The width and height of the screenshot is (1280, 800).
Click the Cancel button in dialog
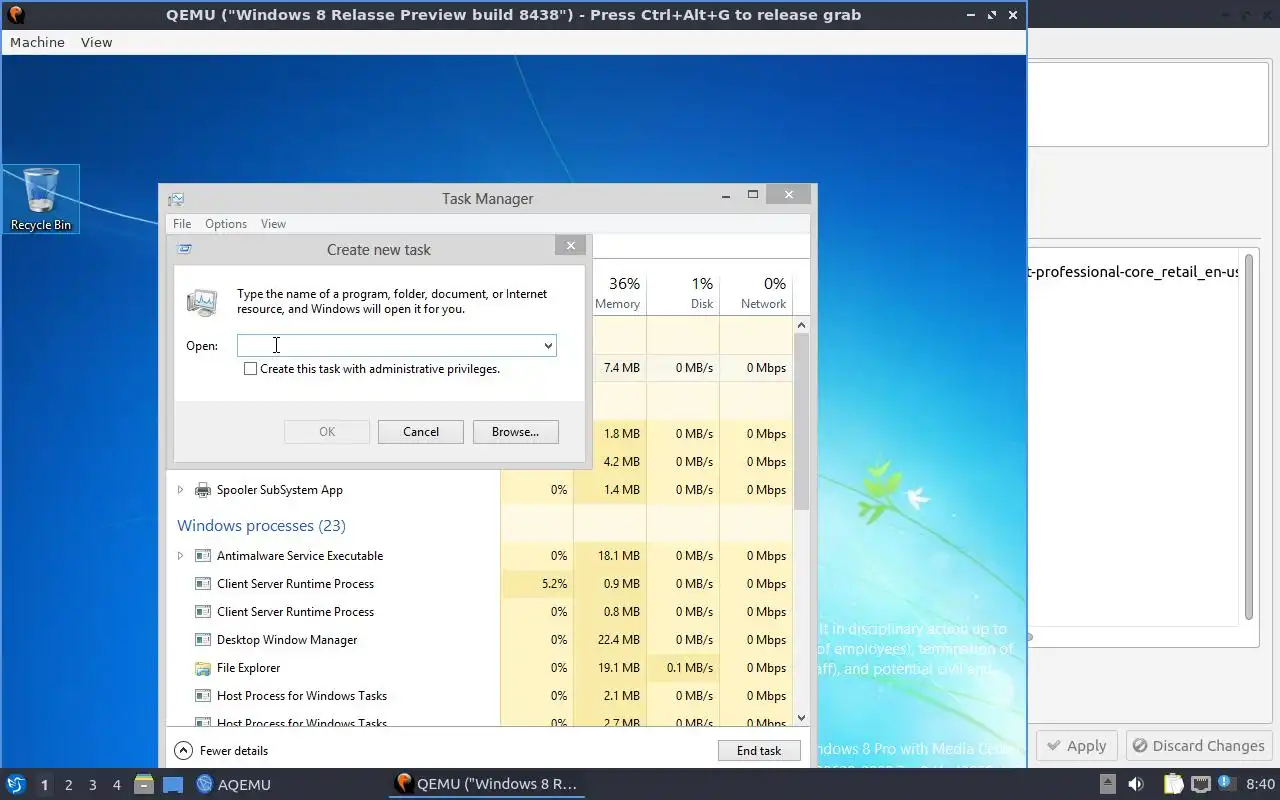(x=421, y=432)
